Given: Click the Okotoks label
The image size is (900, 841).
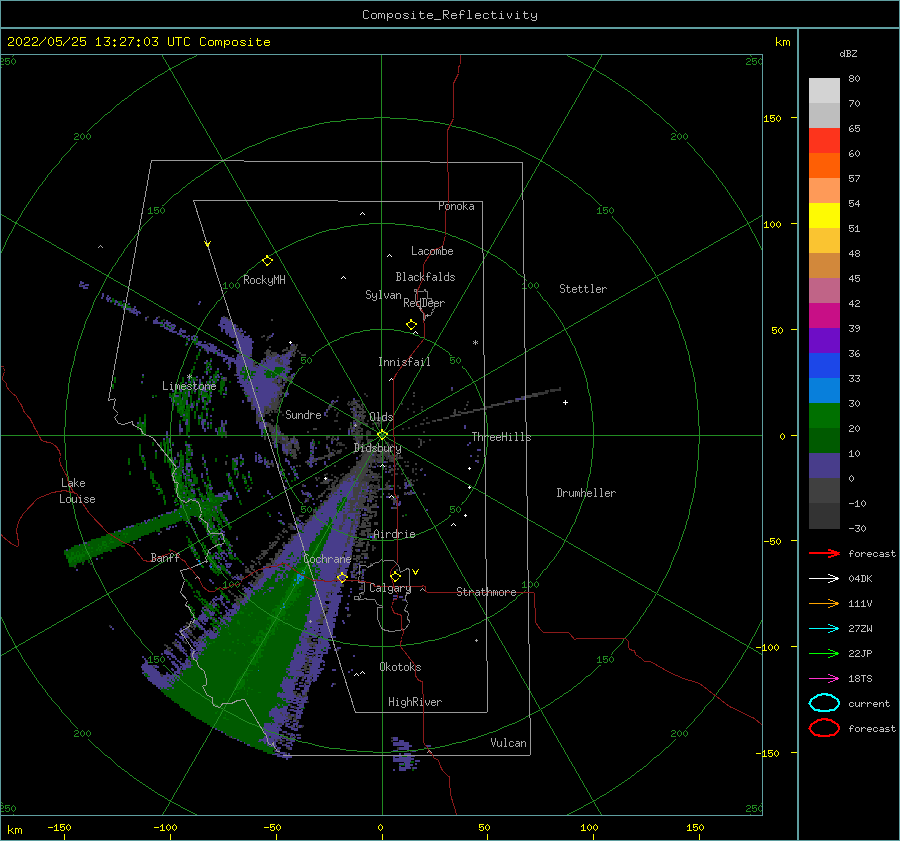Looking at the screenshot, I should pyautogui.click(x=400, y=667).
